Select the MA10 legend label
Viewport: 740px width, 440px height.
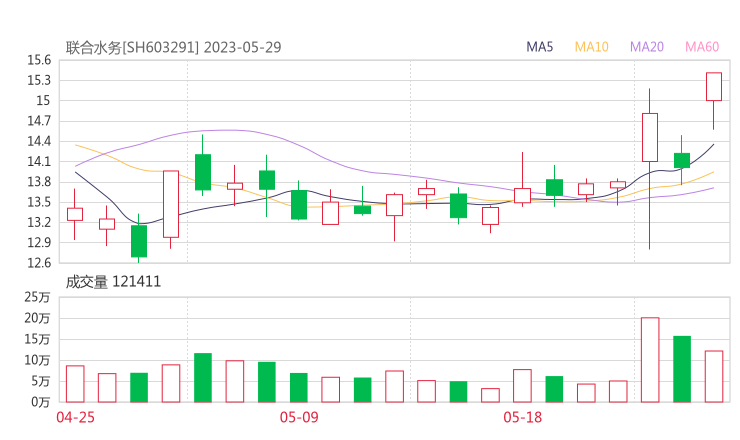pyautogui.click(x=591, y=47)
